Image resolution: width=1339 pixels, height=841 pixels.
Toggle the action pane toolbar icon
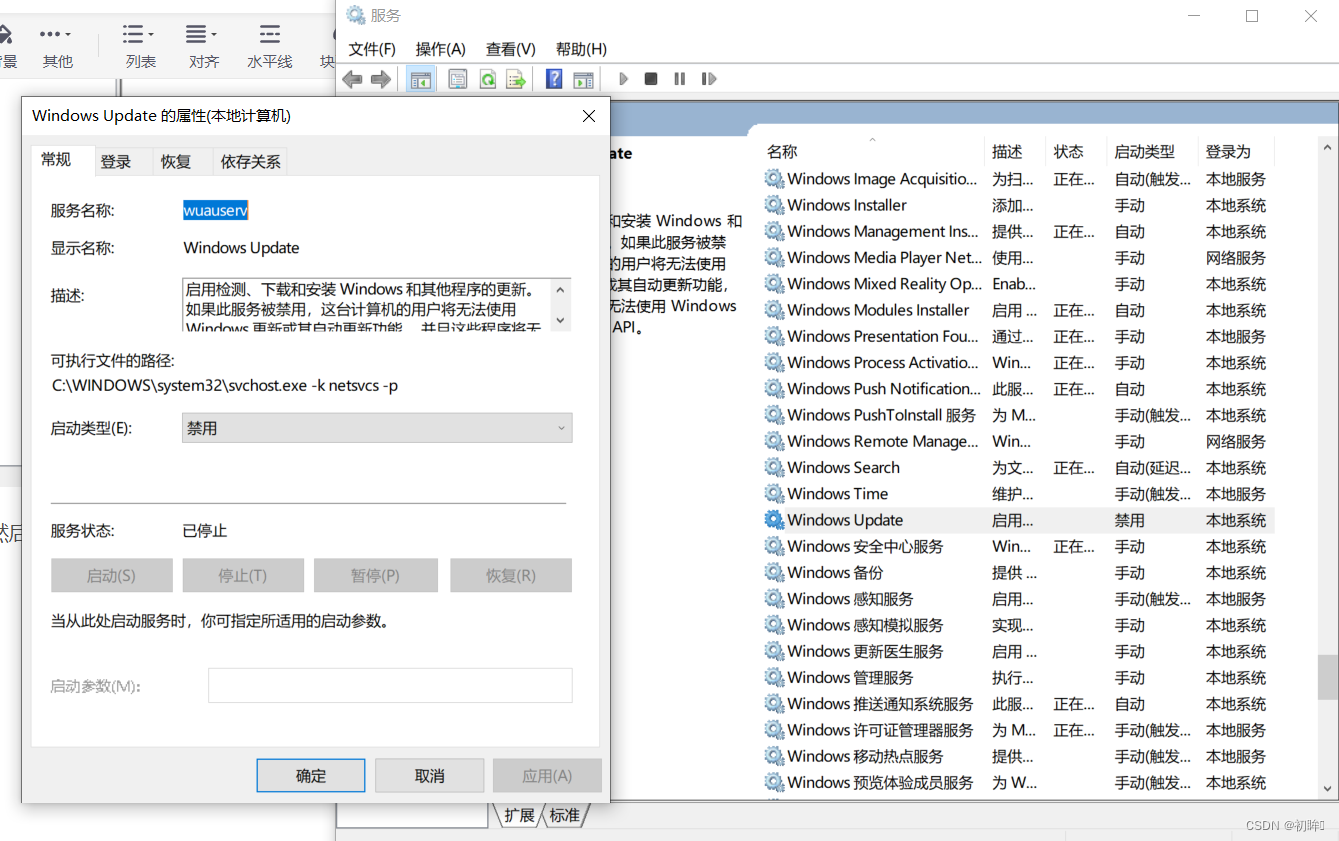583,79
